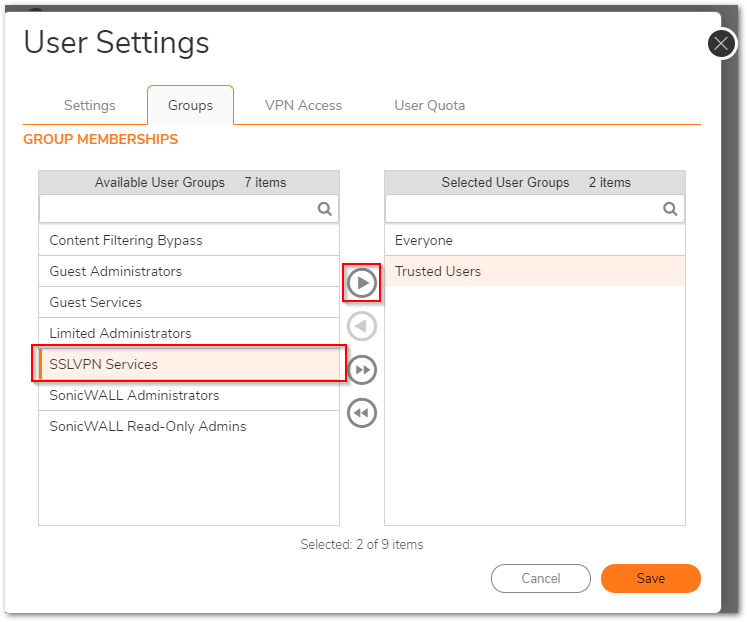Select Content Filtering Bypass group
The image size is (747, 622).
point(189,240)
